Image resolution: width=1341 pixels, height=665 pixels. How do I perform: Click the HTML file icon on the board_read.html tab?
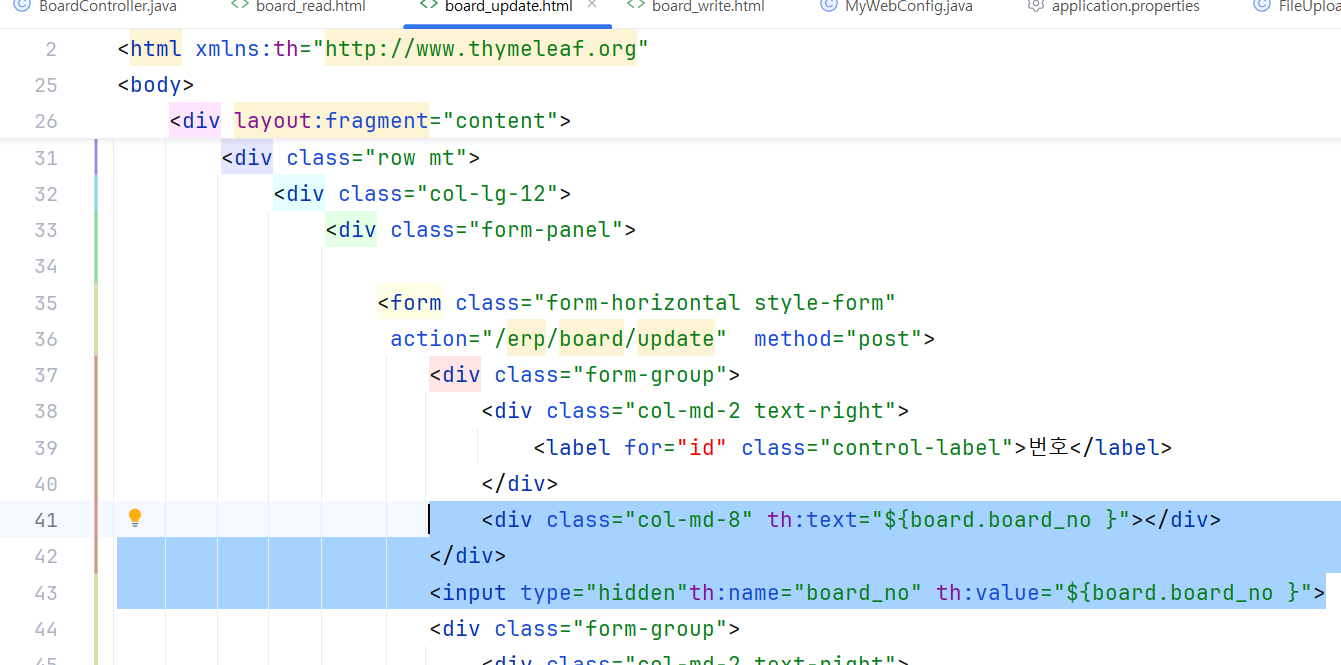coord(240,6)
